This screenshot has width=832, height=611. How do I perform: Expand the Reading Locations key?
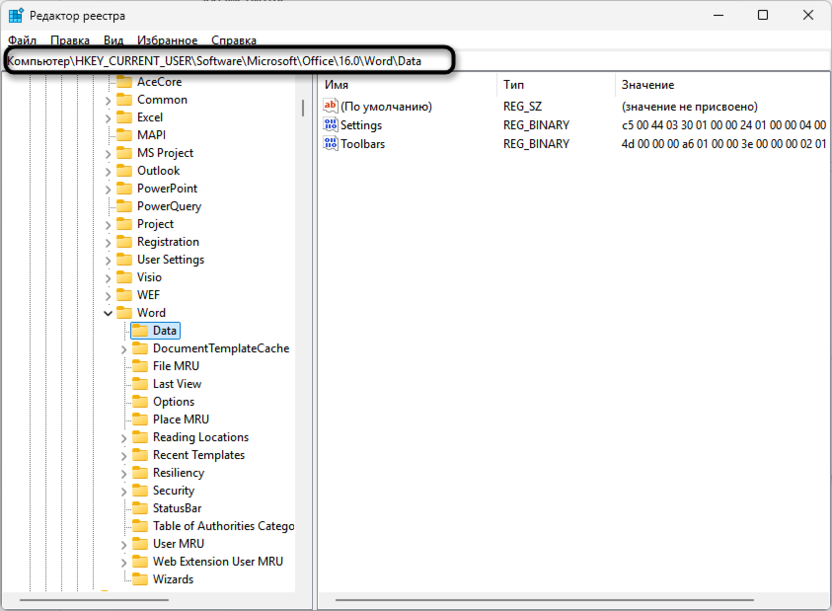[x=124, y=438]
